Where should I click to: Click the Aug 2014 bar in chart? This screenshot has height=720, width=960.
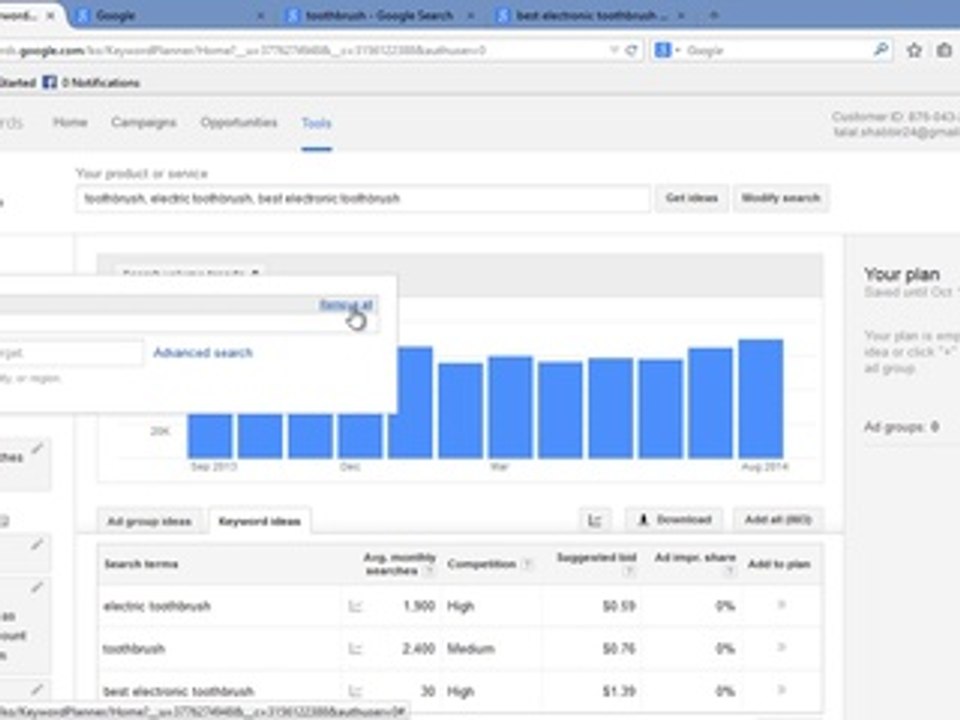761,399
